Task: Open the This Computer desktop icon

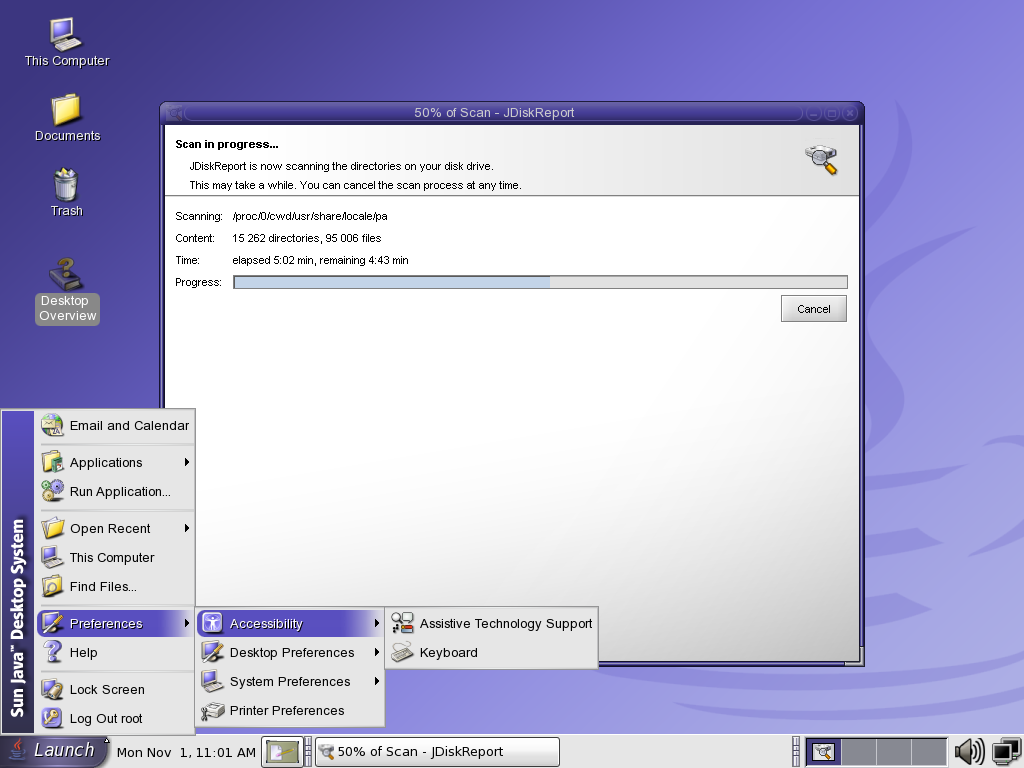Action: click(x=67, y=42)
